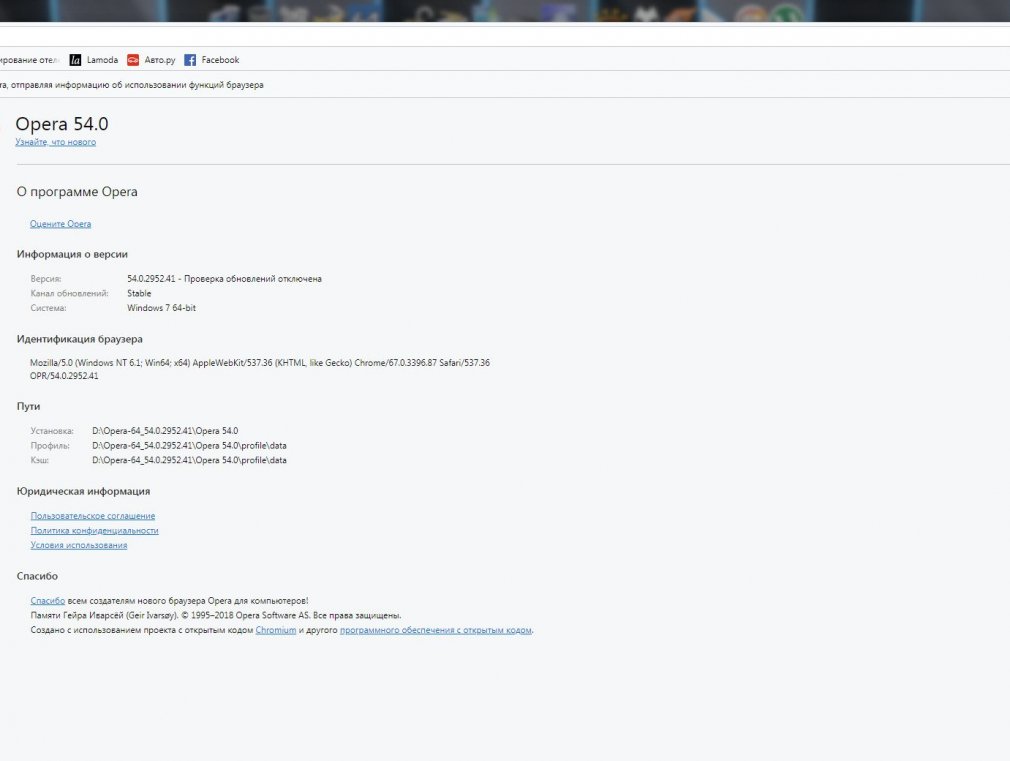Open the Авто.ру bookmark
This screenshot has width=1010, height=761.
click(x=151, y=60)
